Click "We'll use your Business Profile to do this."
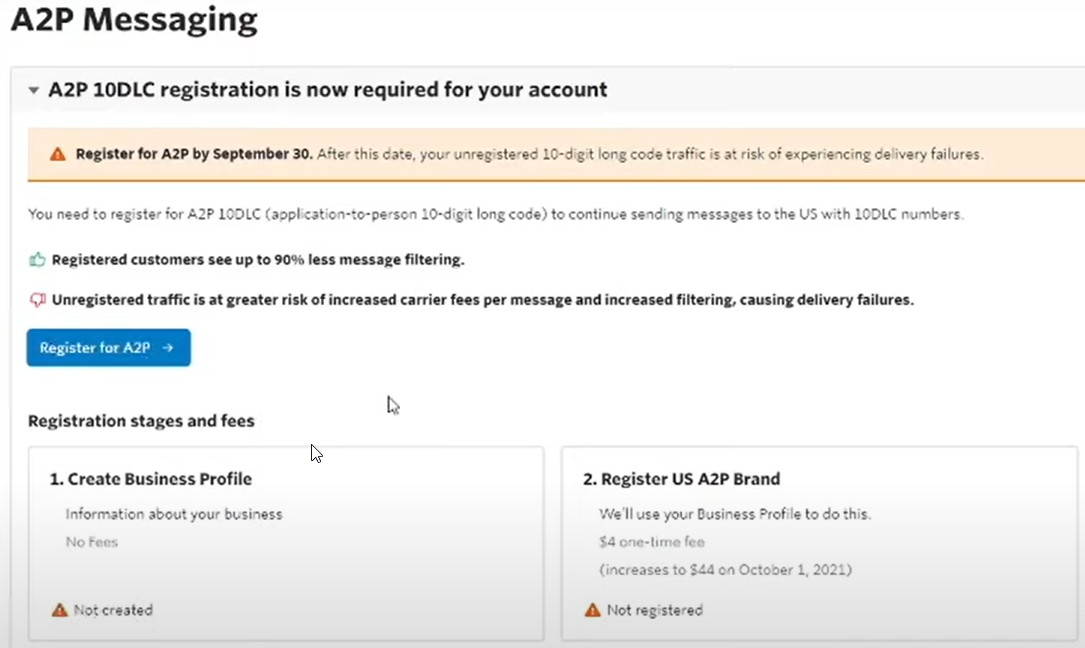The image size is (1085, 648). (735, 514)
